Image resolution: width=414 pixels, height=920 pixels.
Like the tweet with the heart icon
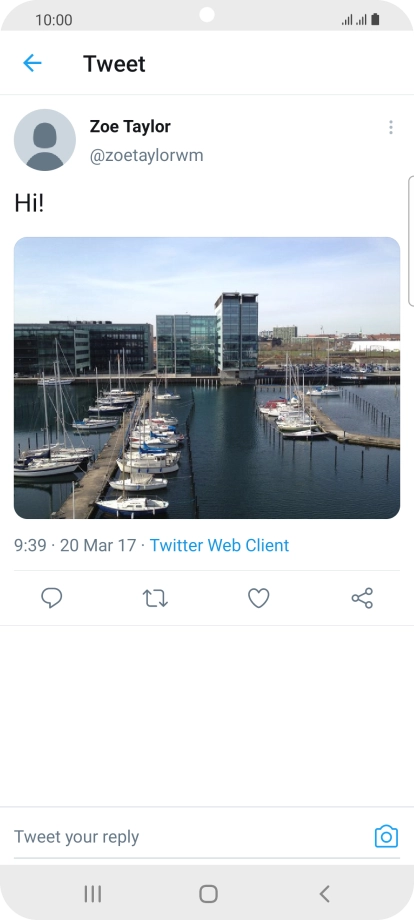click(x=259, y=598)
